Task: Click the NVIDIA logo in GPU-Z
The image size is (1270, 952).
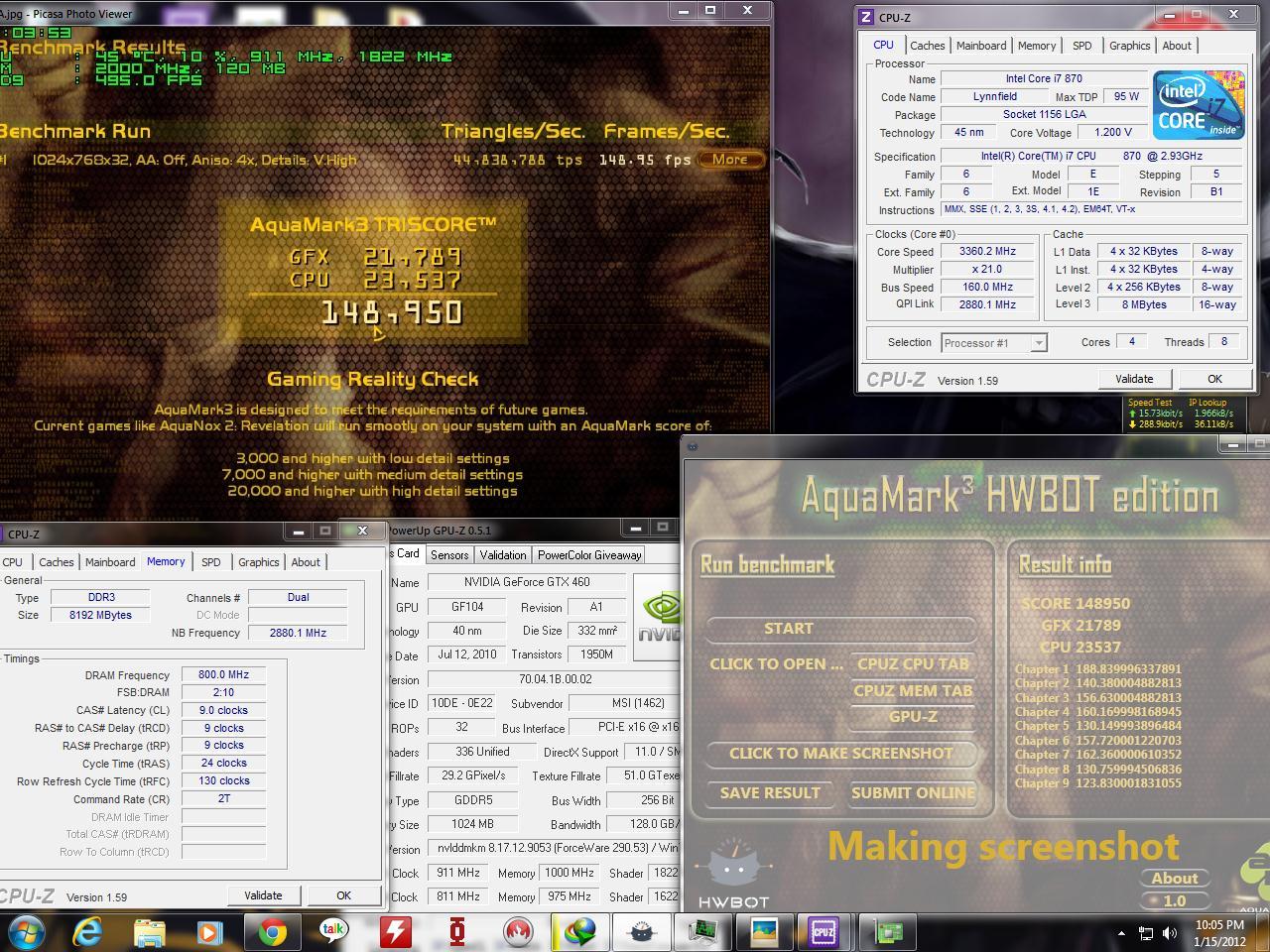Action: 657,615
